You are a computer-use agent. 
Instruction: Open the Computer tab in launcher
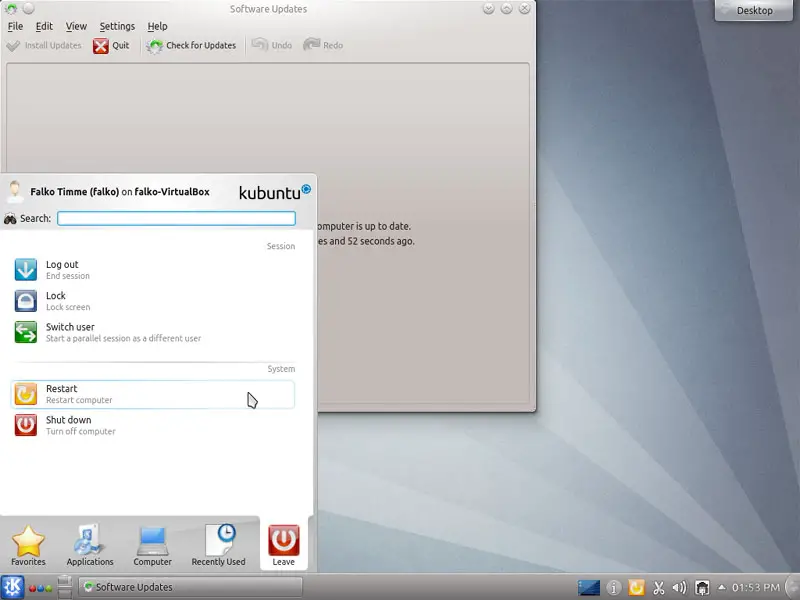point(152,545)
